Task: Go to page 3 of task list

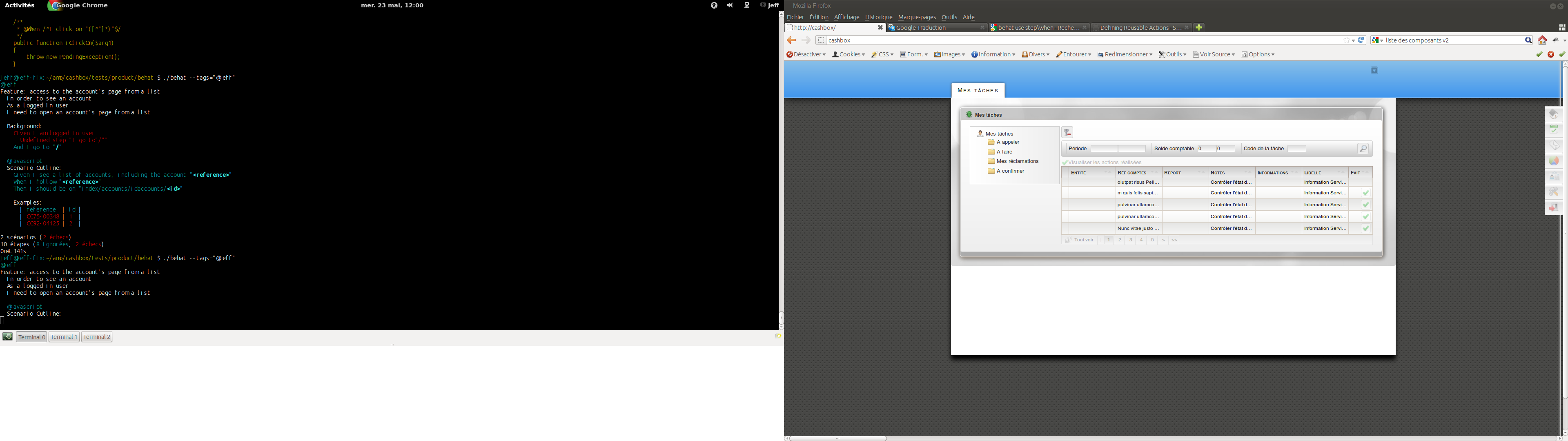Action: [x=1130, y=240]
